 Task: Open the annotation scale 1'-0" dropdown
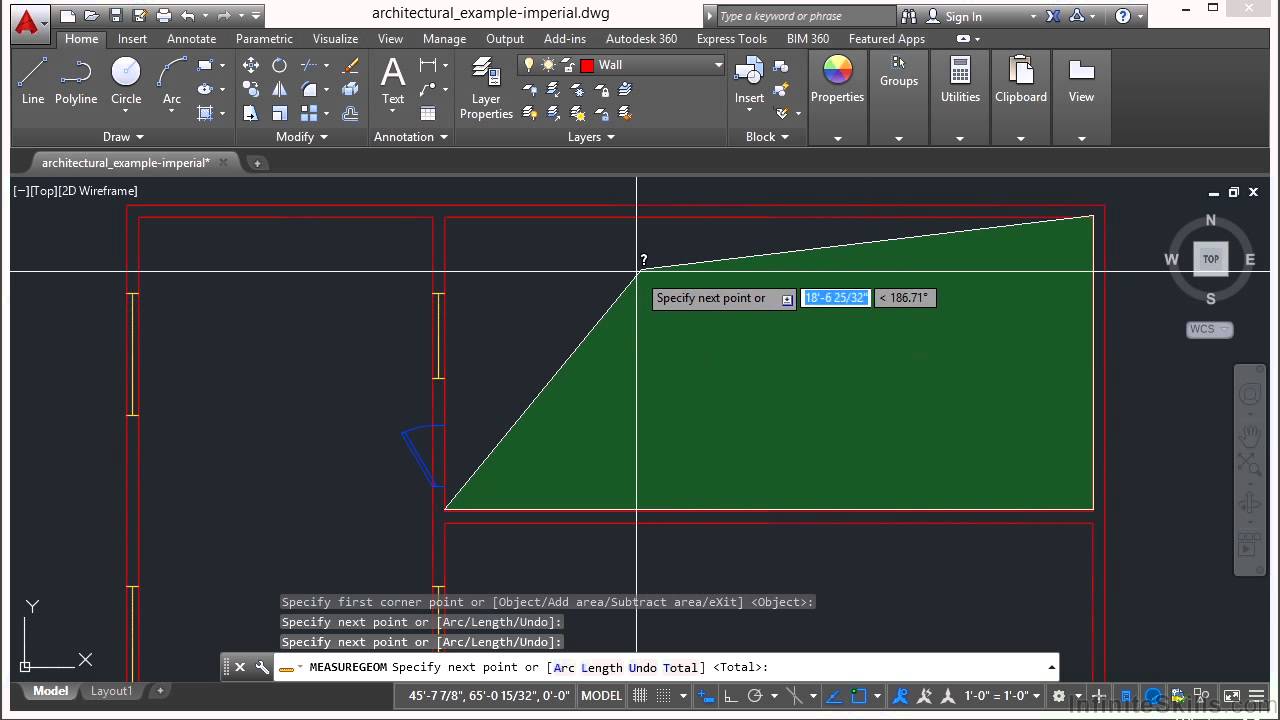tap(1003, 696)
